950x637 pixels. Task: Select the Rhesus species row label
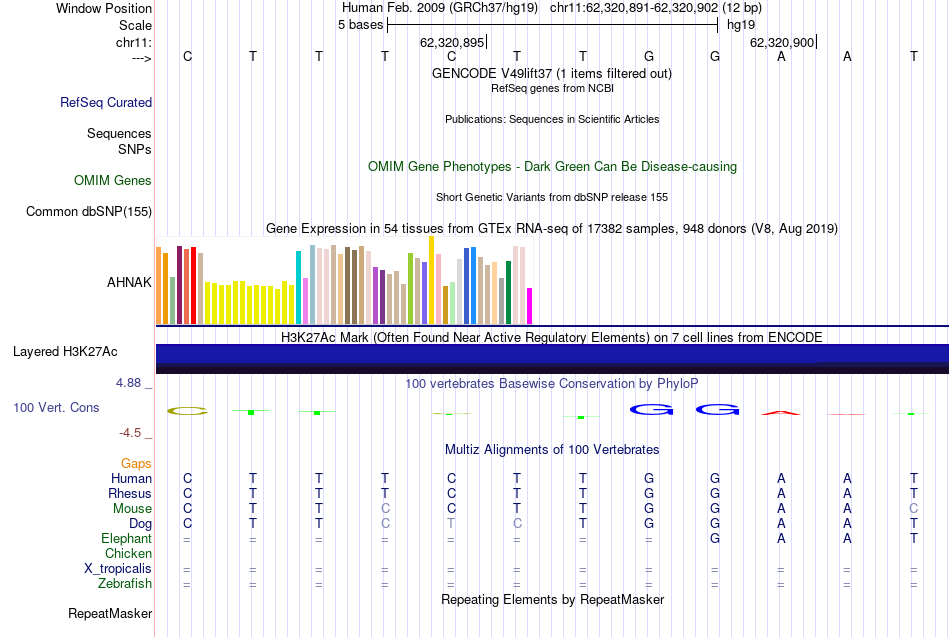click(130, 493)
